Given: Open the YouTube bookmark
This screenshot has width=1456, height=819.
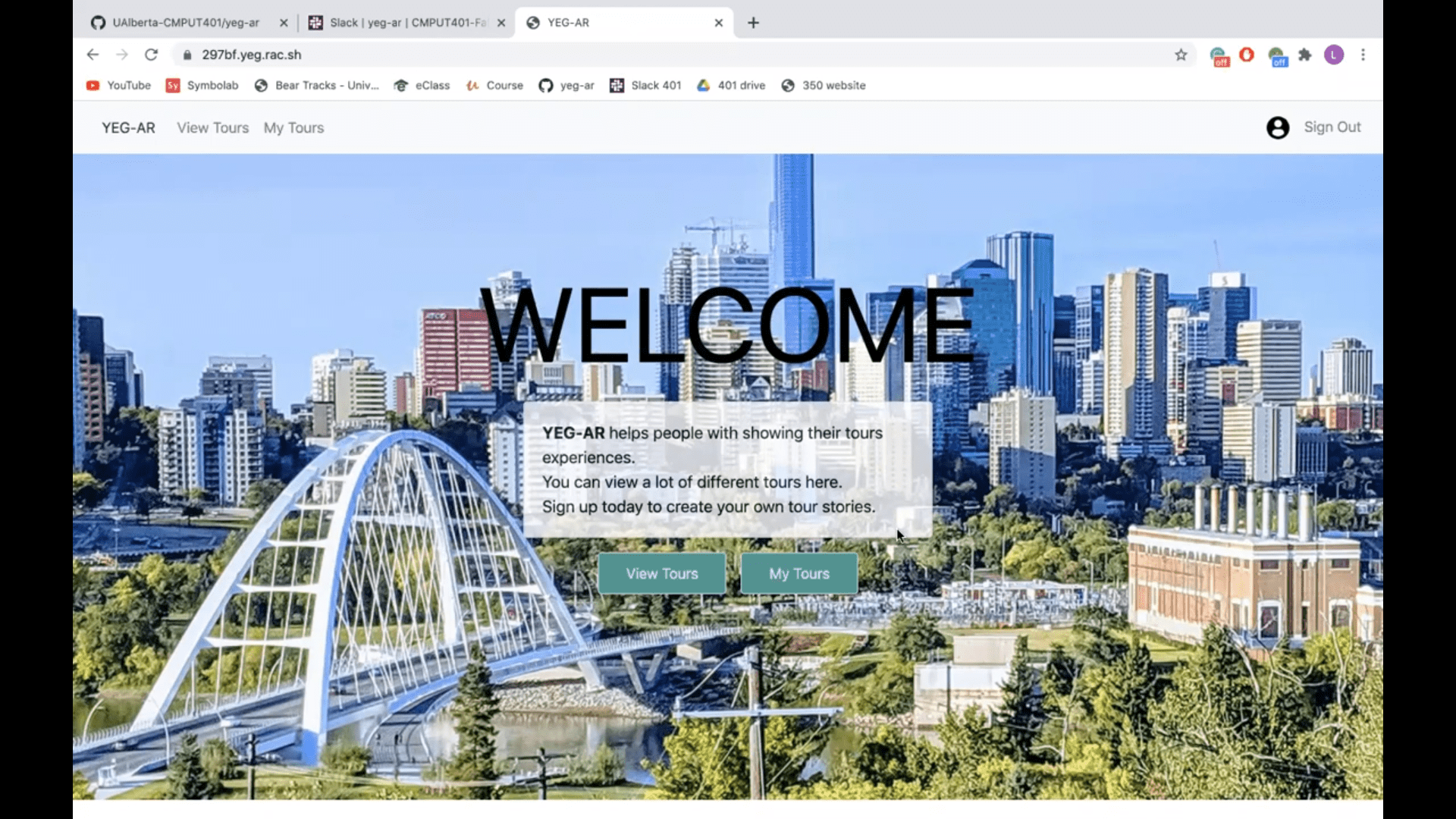Looking at the screenshot, I should 118,86.
